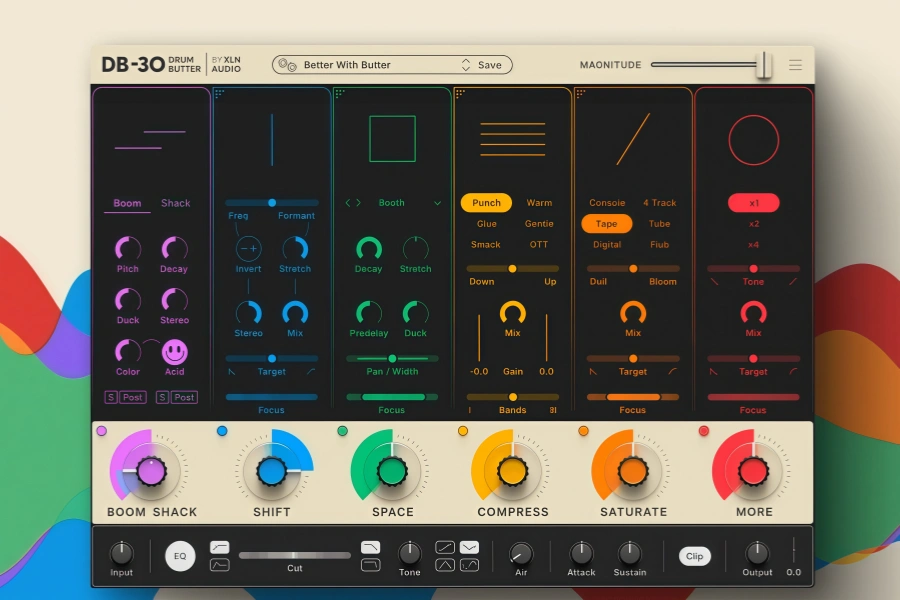Select the x4 option in More module
Image resolution: width=900 pixels, height=600 pixels.
tap(754, 245)
